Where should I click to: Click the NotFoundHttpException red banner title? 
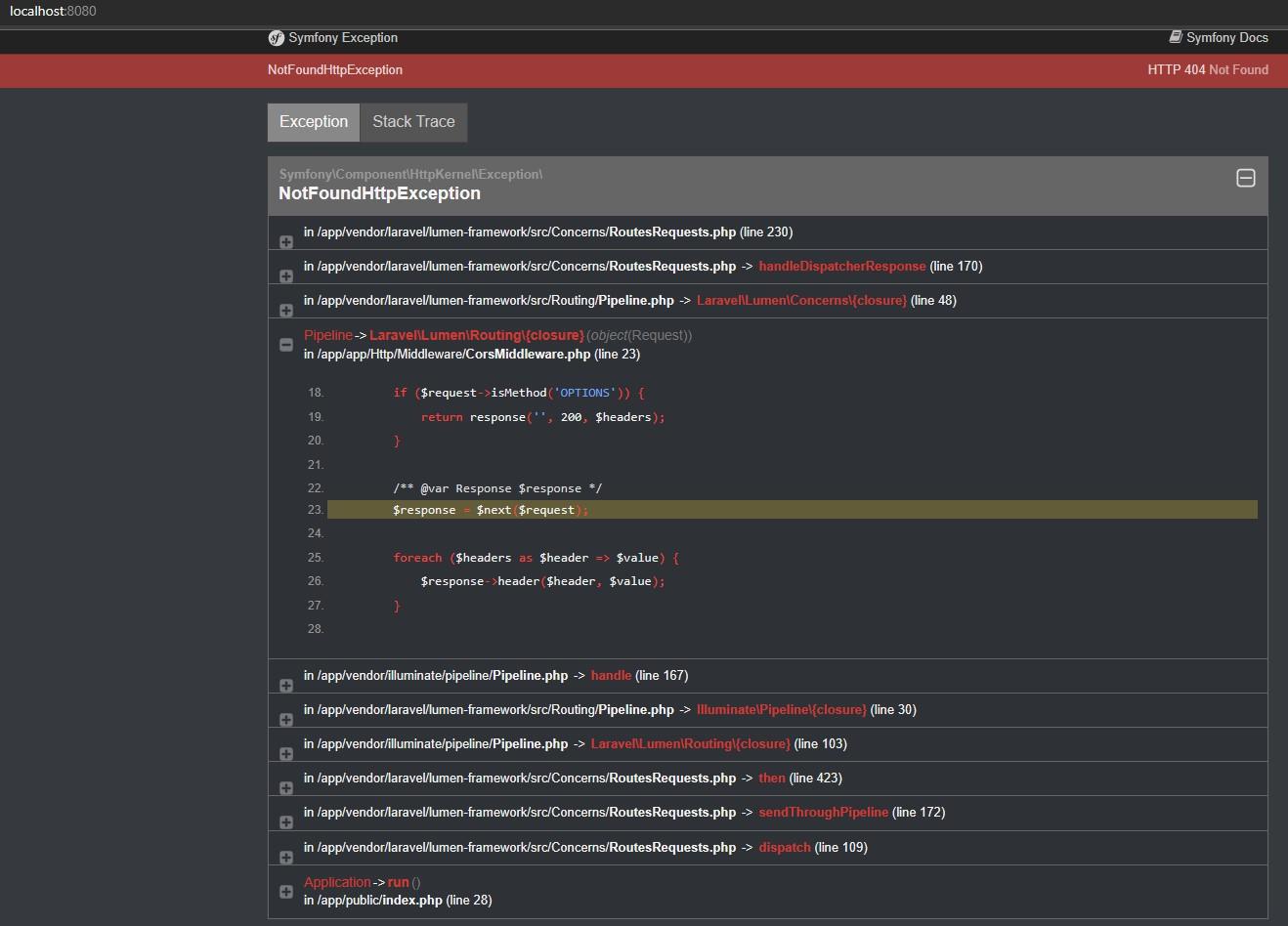point(335,69)
